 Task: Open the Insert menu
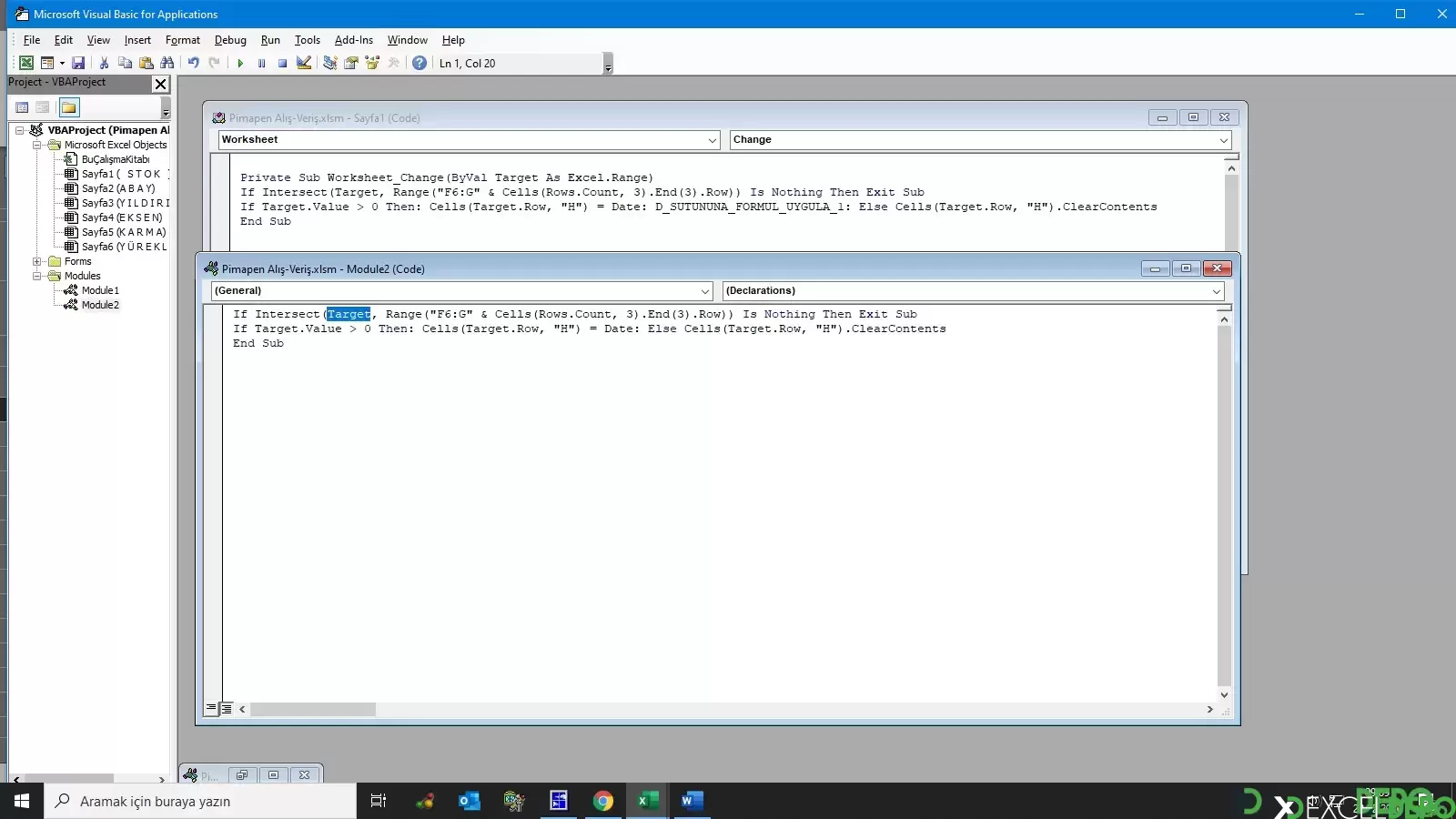pos(137,40)
